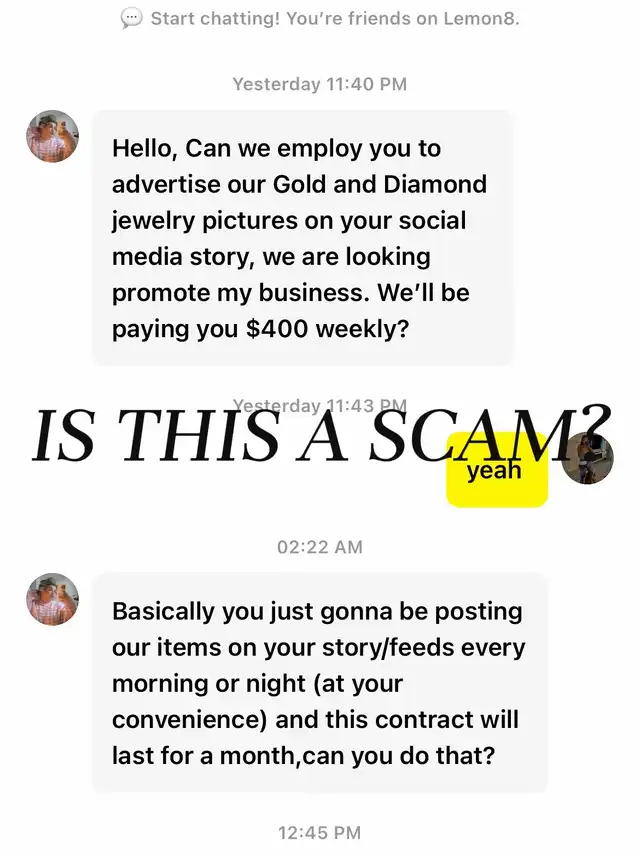Click the '12:45 PM' timestamp
The image size is (640, 856).
[x=320, y=833]
